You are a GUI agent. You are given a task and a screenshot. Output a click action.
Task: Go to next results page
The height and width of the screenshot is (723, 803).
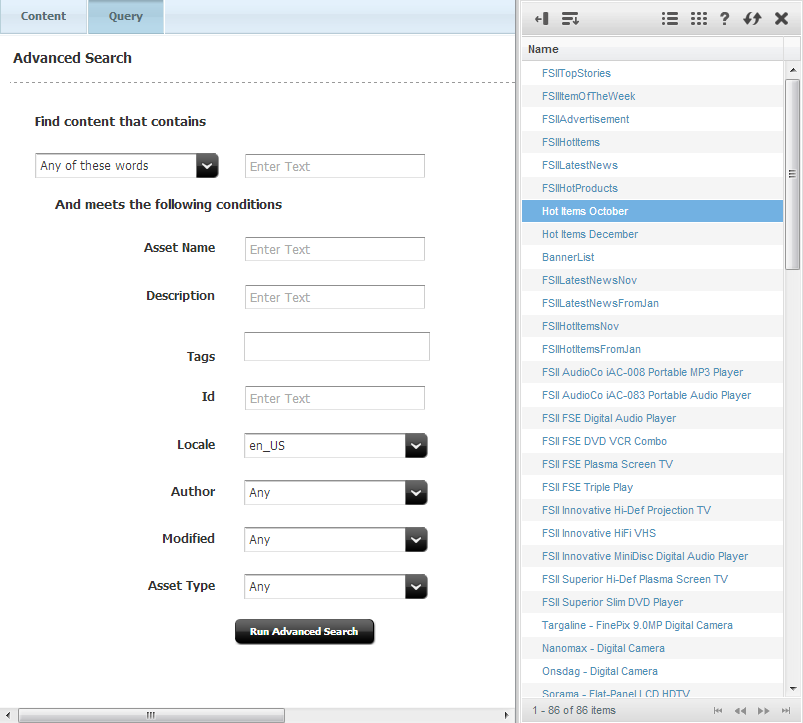tap(764, 711)
